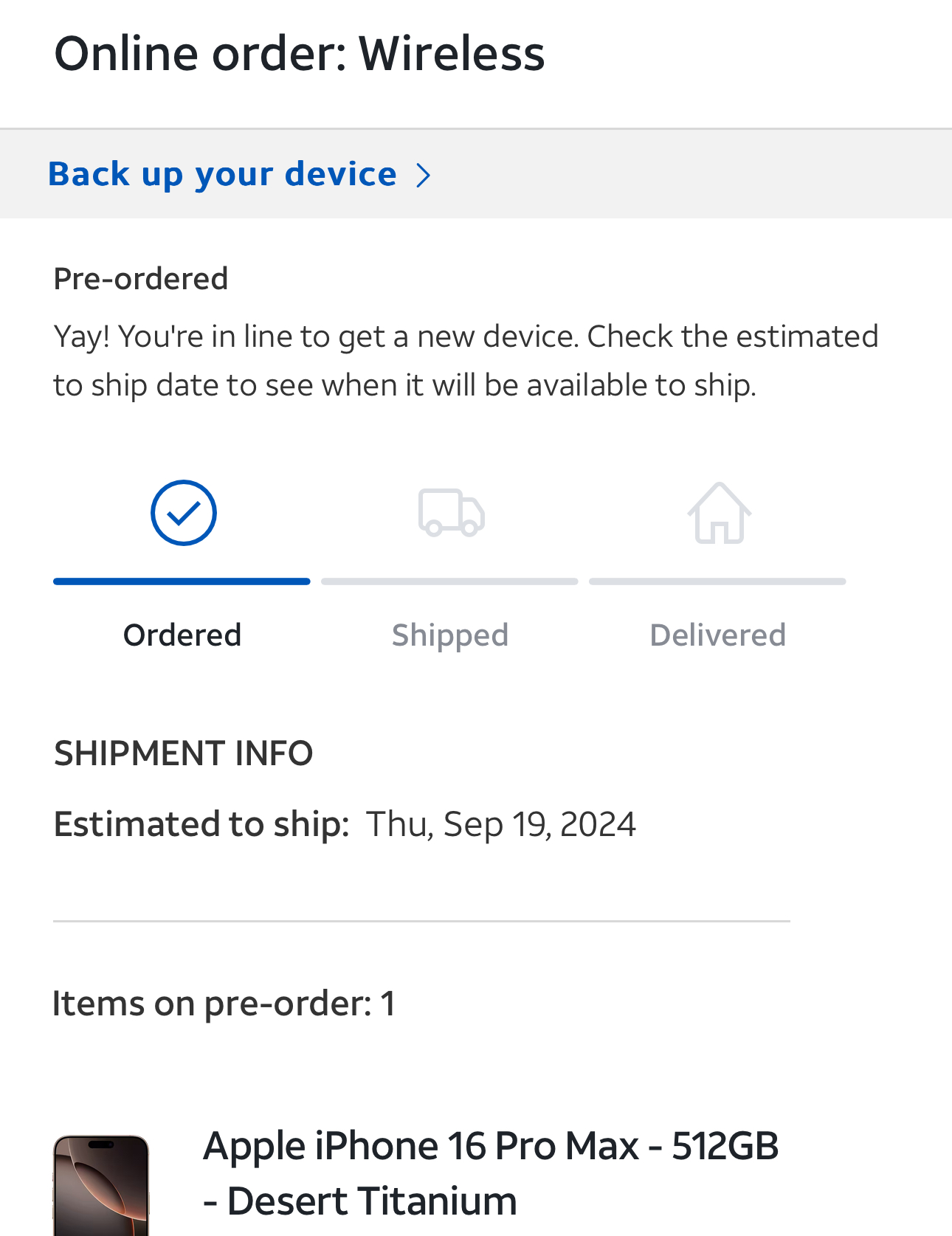Image resolution: width=952 pixels, height=1236 pixels.
Task: Click the Delivered house icon
Action: 719,513
